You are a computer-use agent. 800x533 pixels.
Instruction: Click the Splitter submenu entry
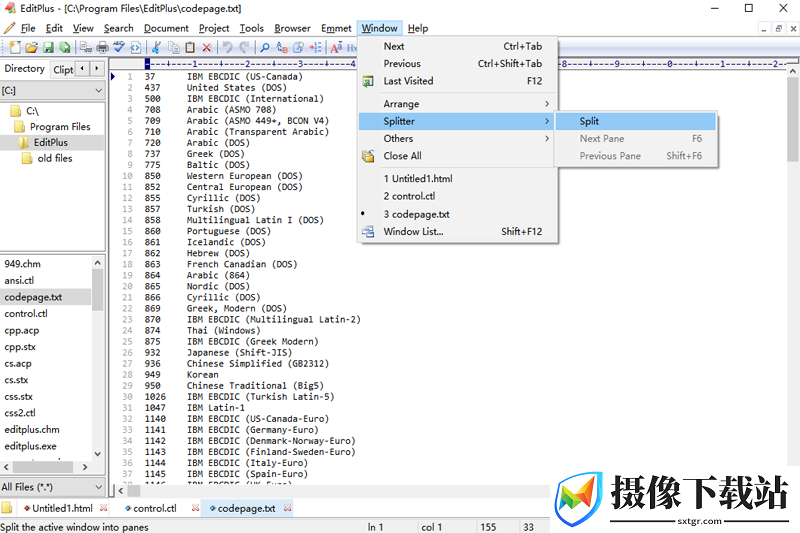coord(456,121)
